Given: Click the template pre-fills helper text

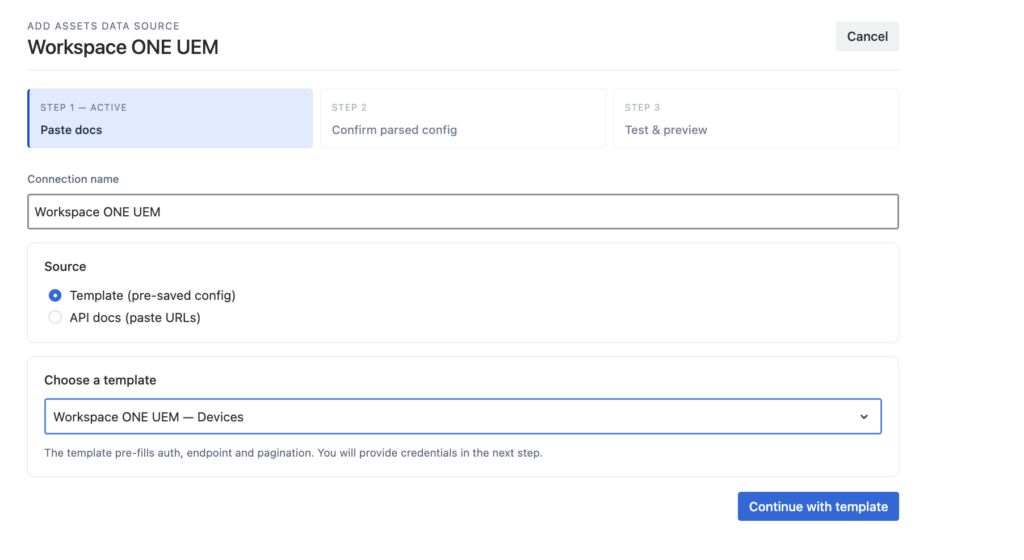Looking at the screenshot, I should tap(293, 453).
